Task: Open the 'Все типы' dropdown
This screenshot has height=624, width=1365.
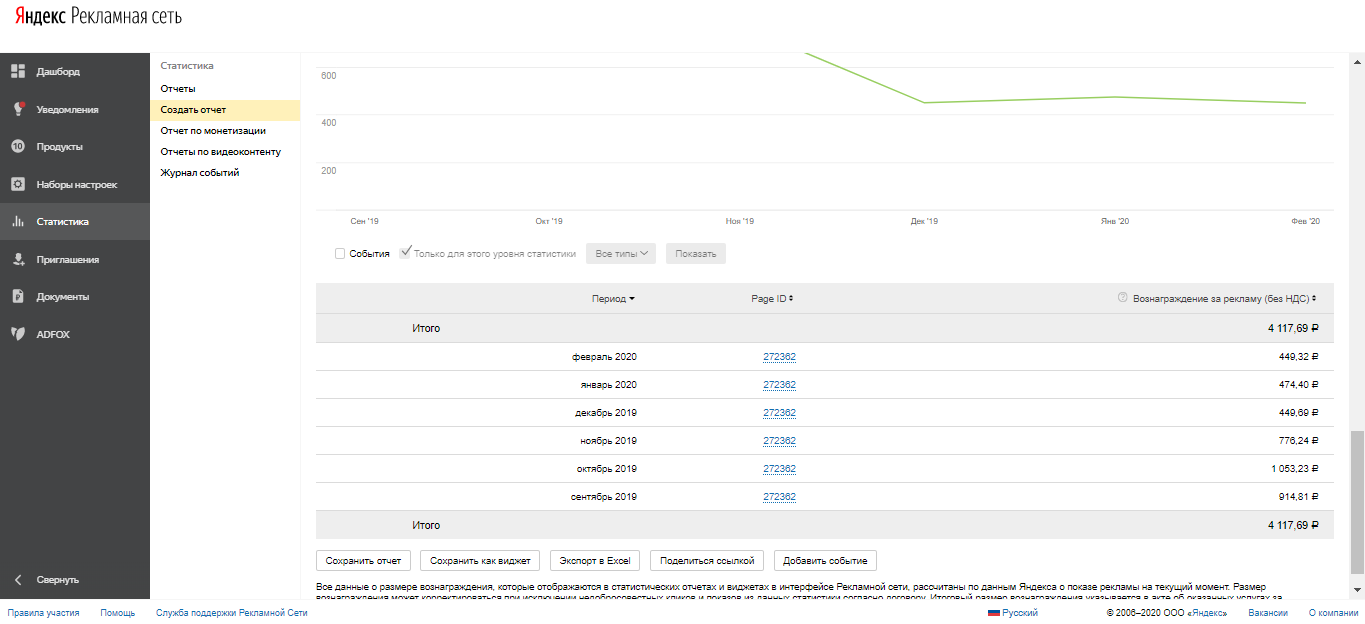Action: pyautogui.click(x=621, y=254)
